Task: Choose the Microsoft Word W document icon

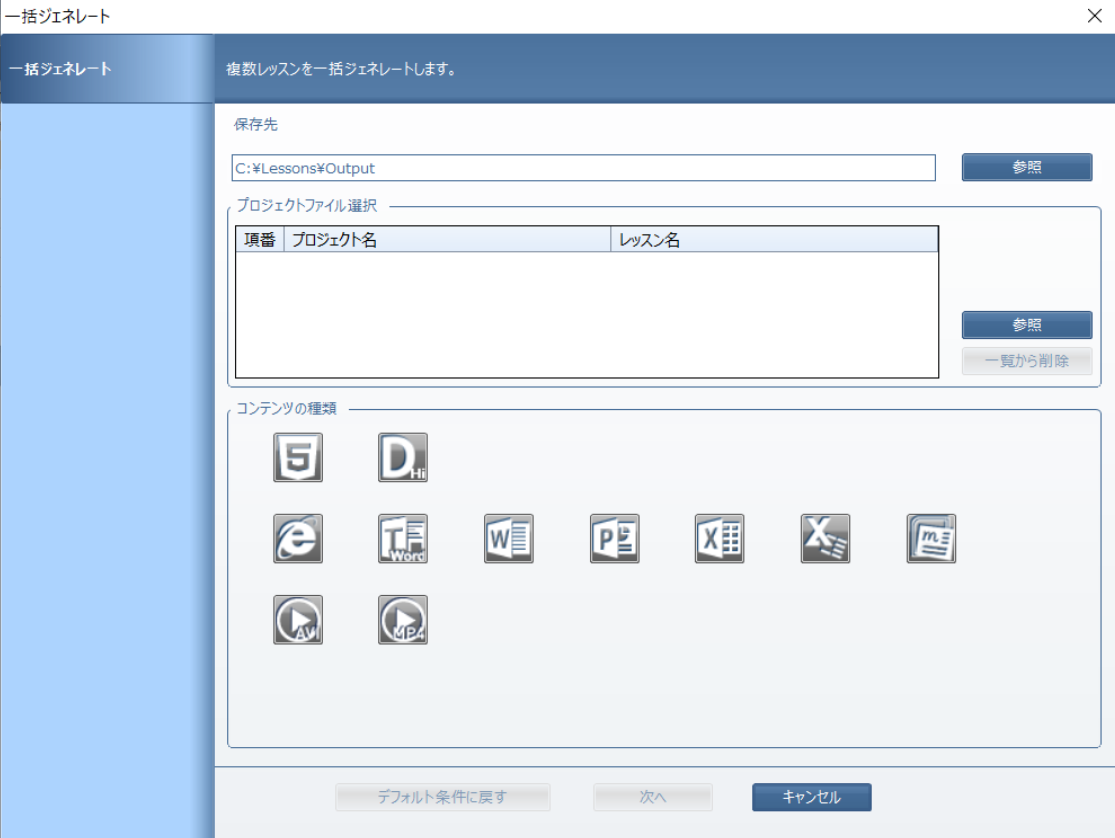Action: [509, 539]
